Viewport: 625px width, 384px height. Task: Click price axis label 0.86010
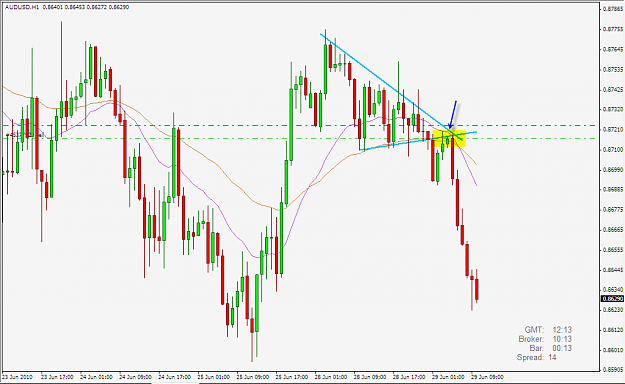[x=613, y=350]
